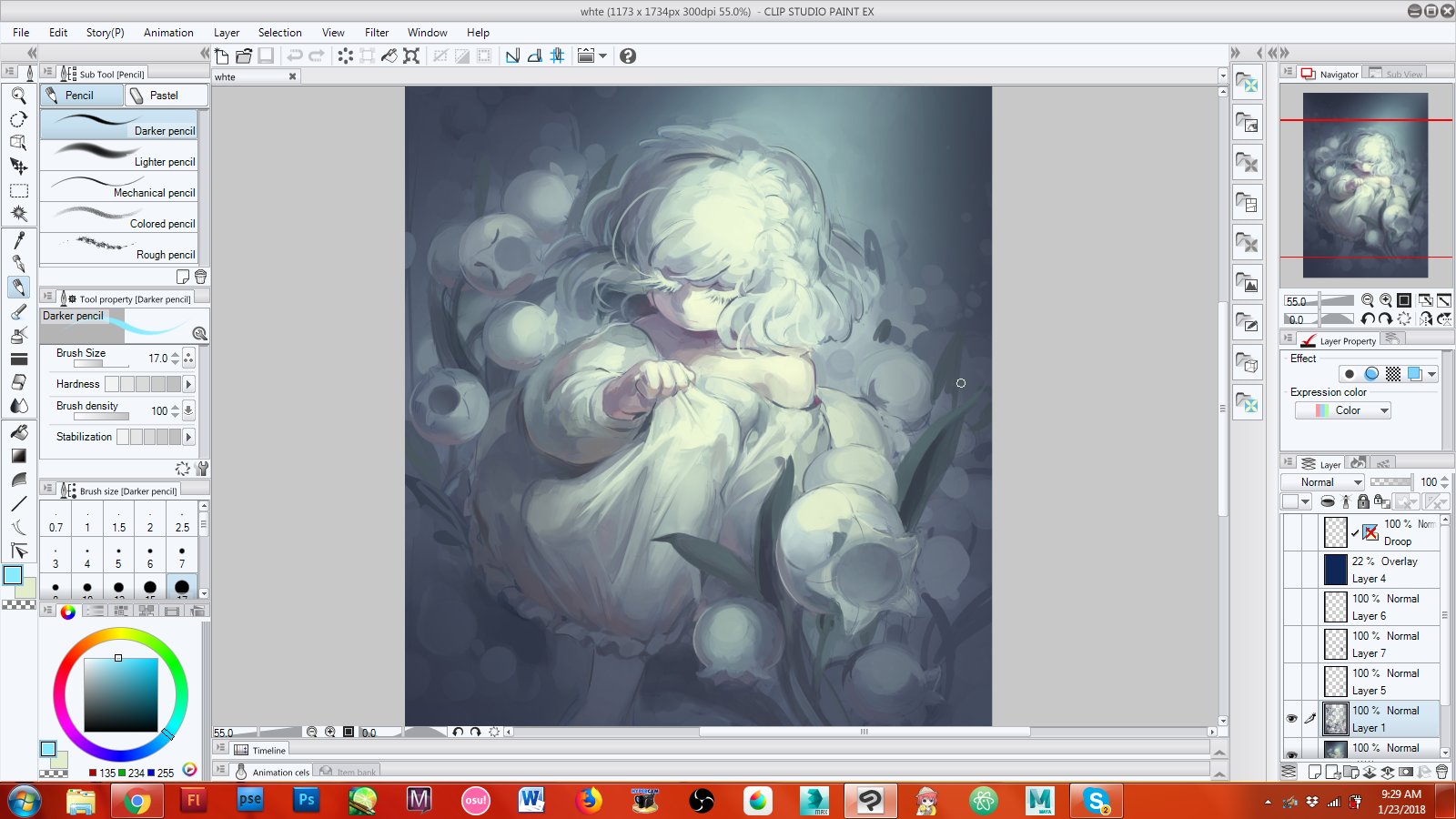Open the Normal blending mode dropdown
The image size is (1456, 819).
point(1322,482)
